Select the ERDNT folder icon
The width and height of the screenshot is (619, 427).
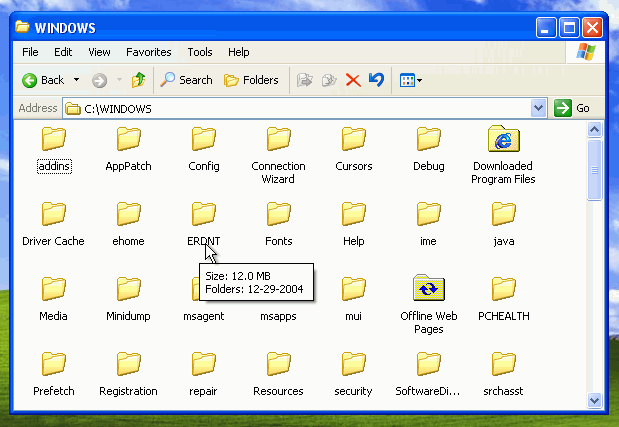coord(204,214)
